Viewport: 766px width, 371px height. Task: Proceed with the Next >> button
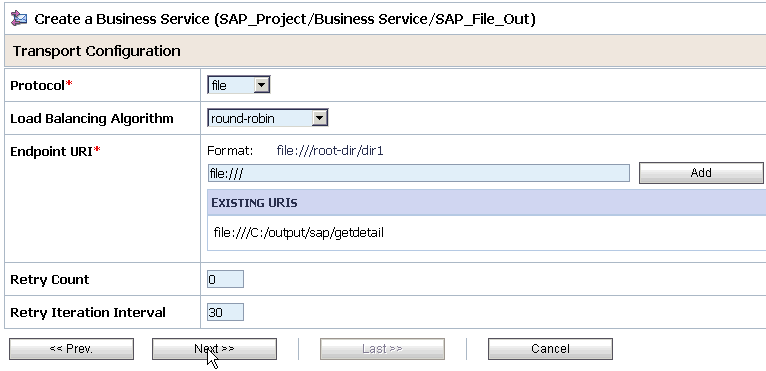pyautogui.click(x=214, y=349)
